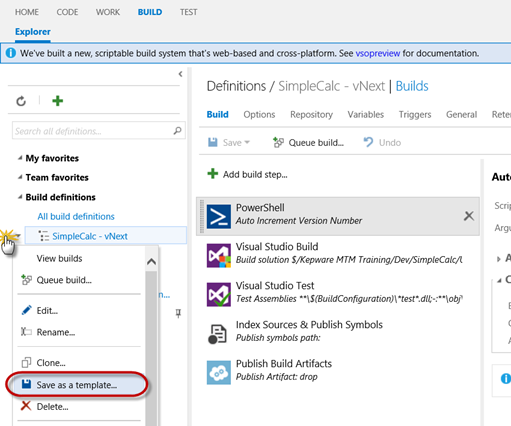The width and height of the screenshot is (511, 426).
Task: Click the Queue build toolbar icon
Action: coord(278,142)
